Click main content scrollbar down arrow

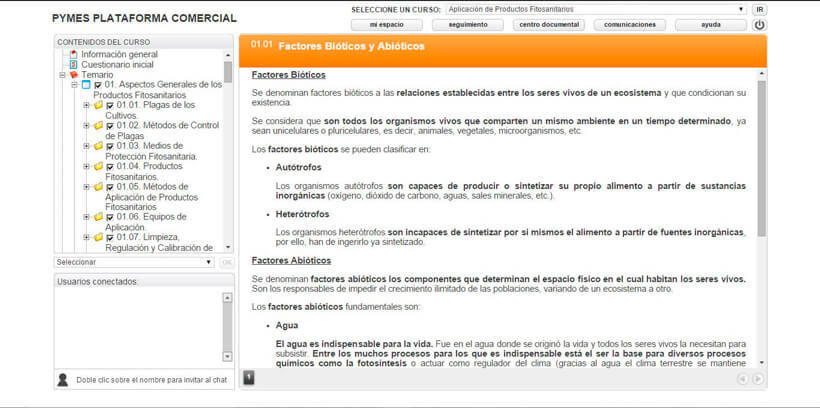pyautogui.click(x=761, y=362)
